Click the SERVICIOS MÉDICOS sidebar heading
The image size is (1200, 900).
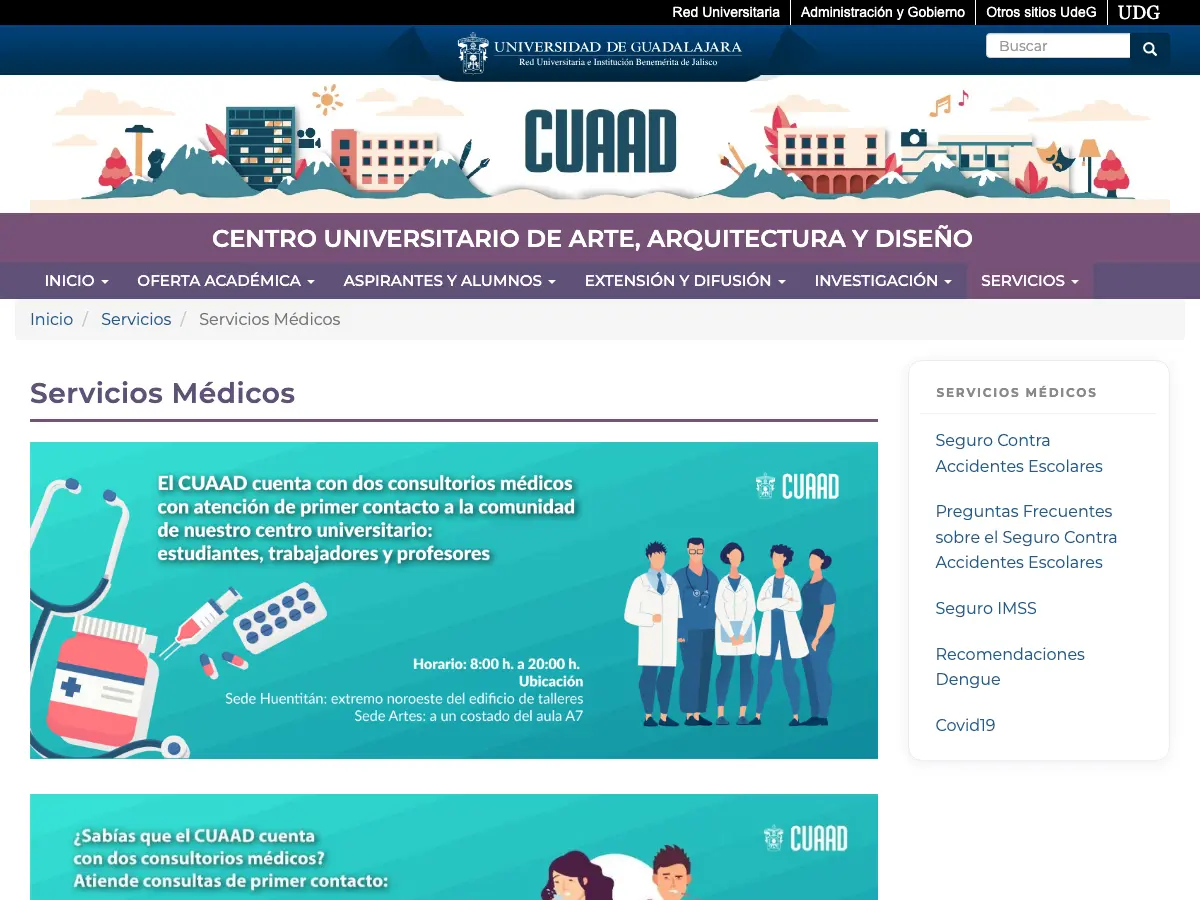click(x=1016, y=392)
